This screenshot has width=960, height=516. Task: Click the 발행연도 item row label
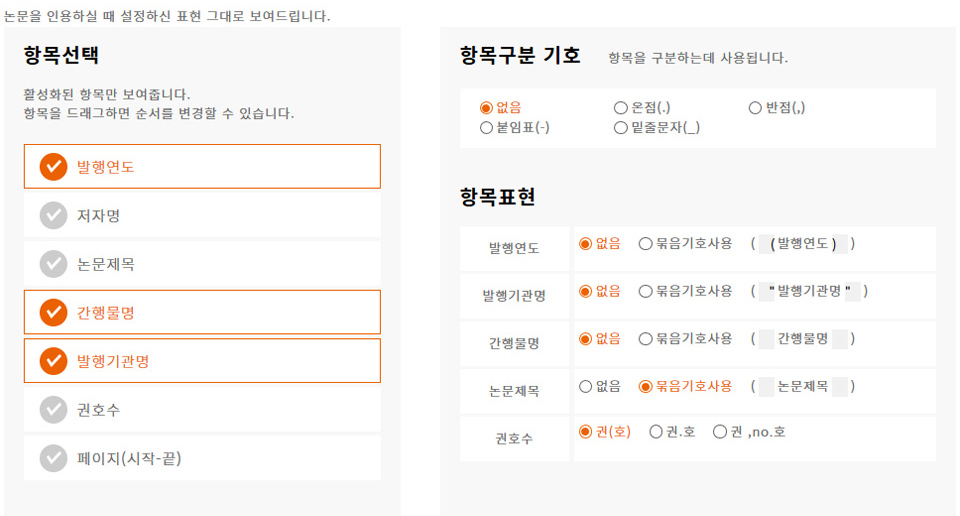click(105, 167)
